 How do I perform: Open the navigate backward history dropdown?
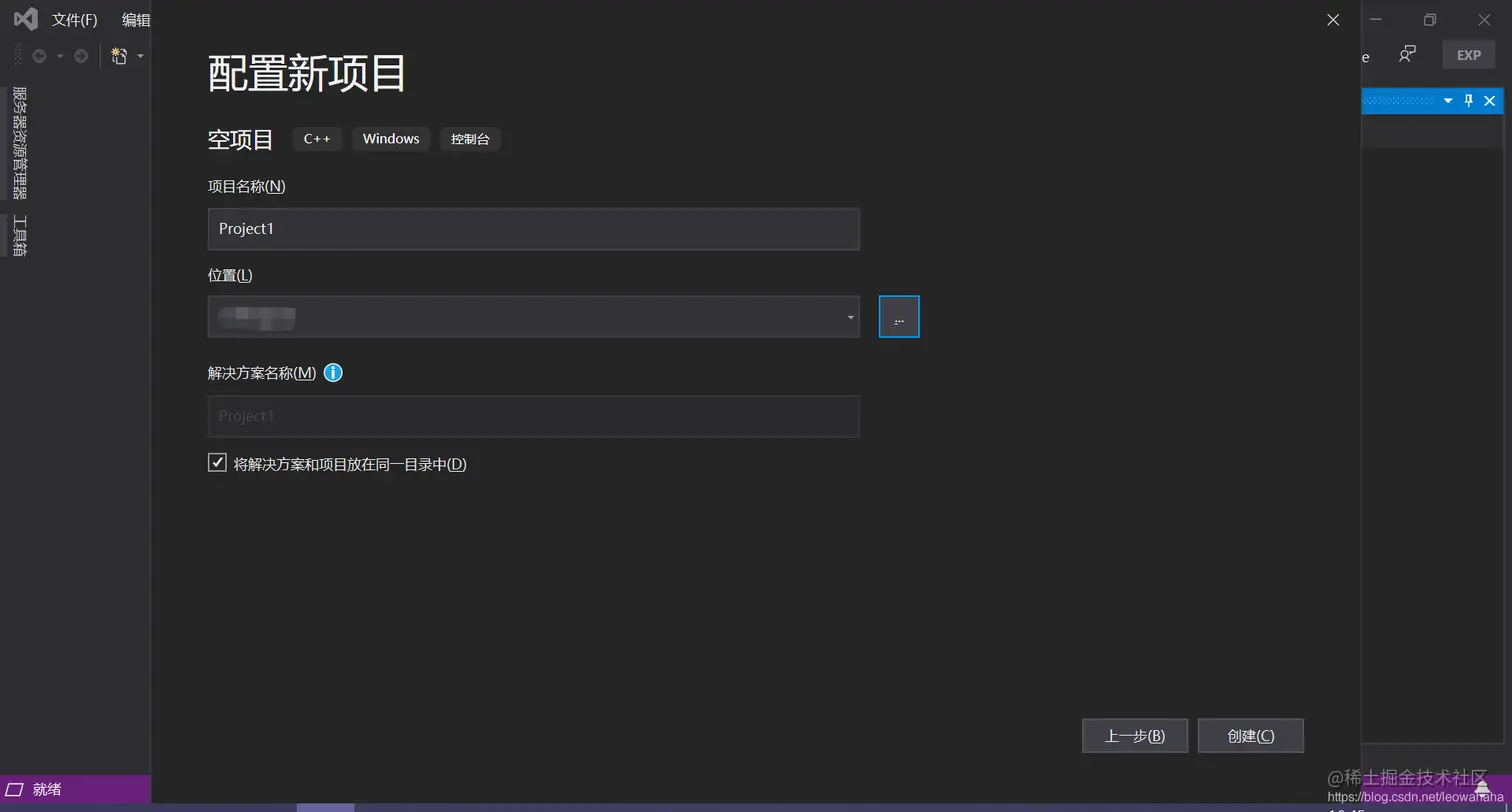pos(60,56)
